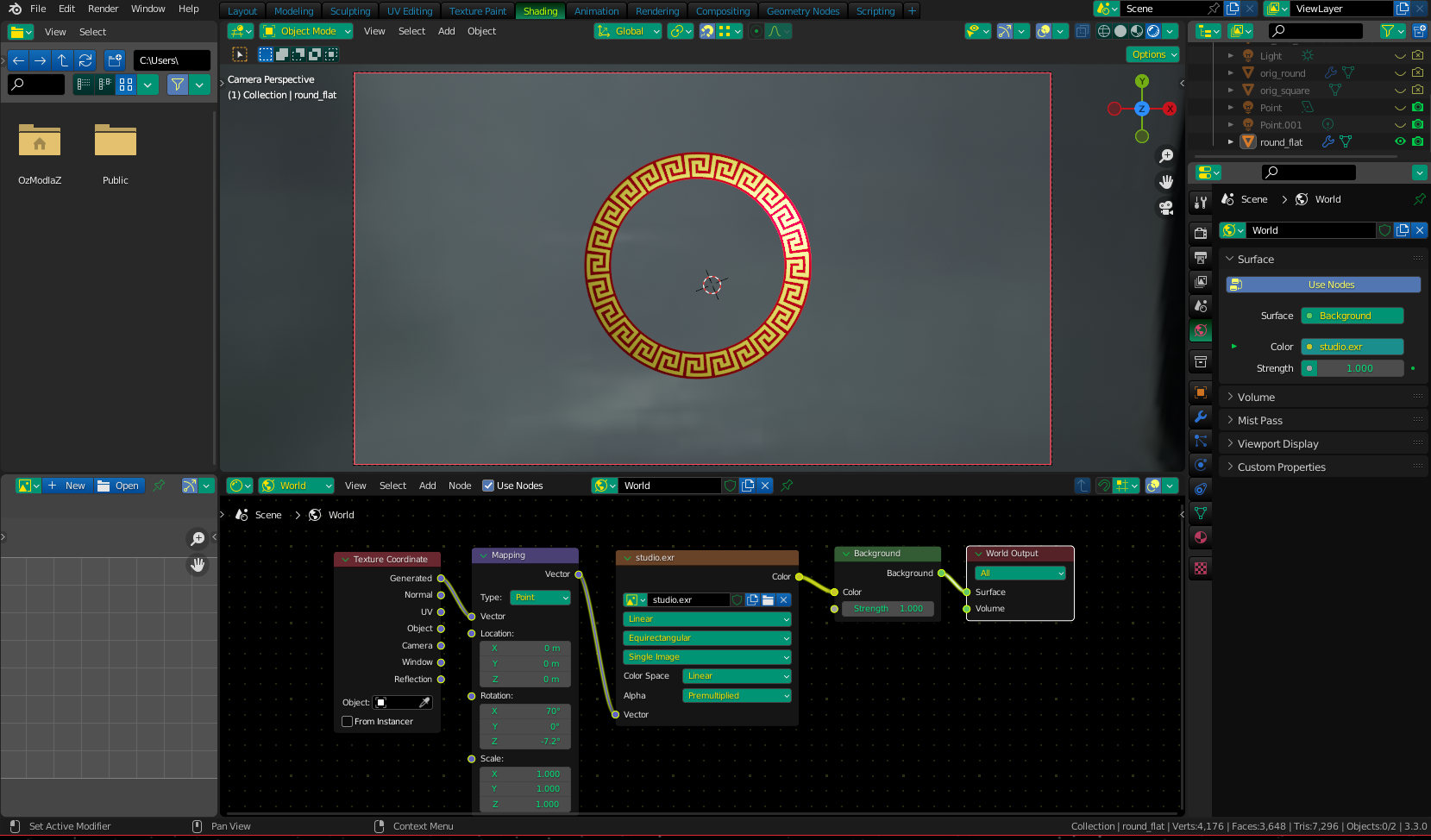Expand round_flat tree item arrow
This screenshot has height=840, width=1431.
(1231, 141)
